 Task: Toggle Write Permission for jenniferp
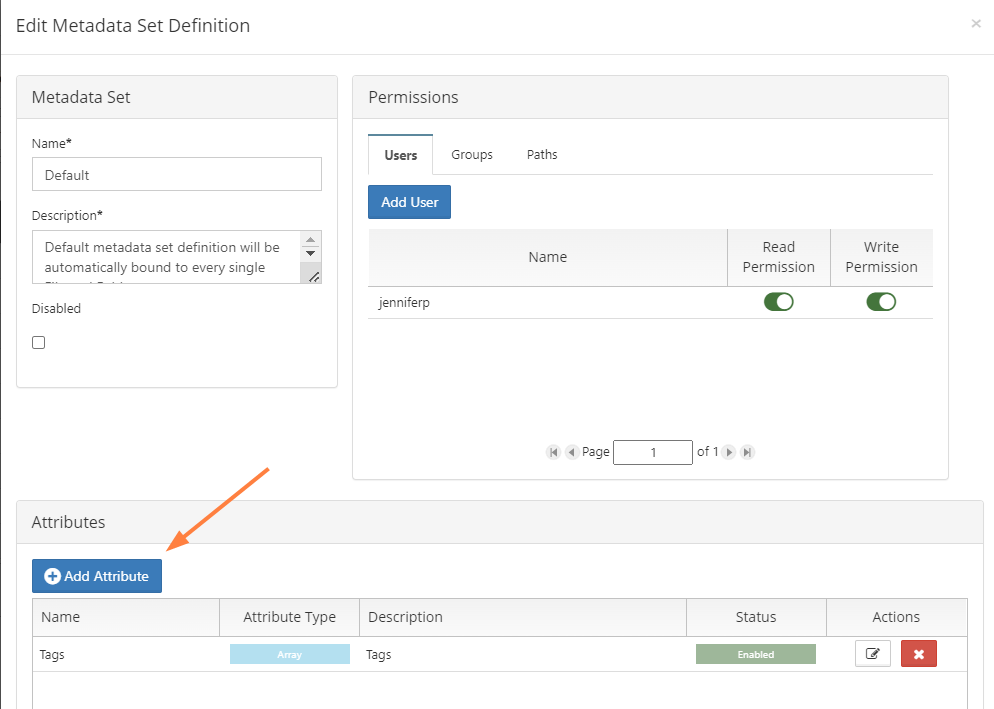(x=881, y=302)
